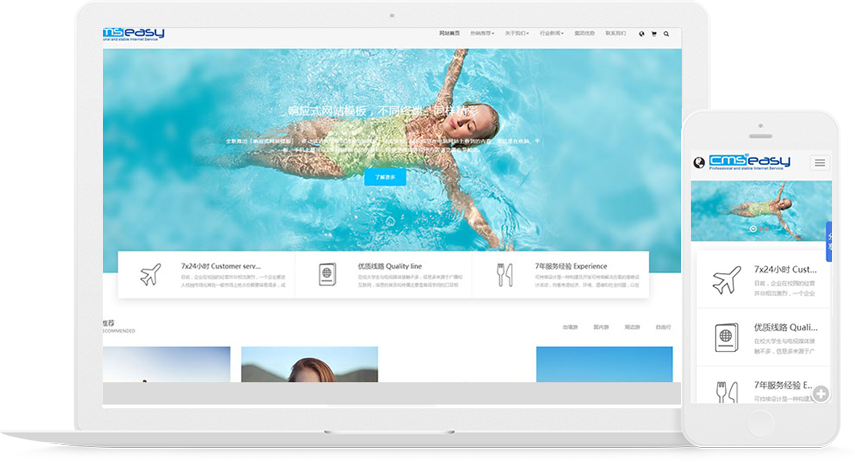This screenshot has width=855, height=462.
Task: Open the shopping cart icon in desktop navbar
Action: pos(654,34)
